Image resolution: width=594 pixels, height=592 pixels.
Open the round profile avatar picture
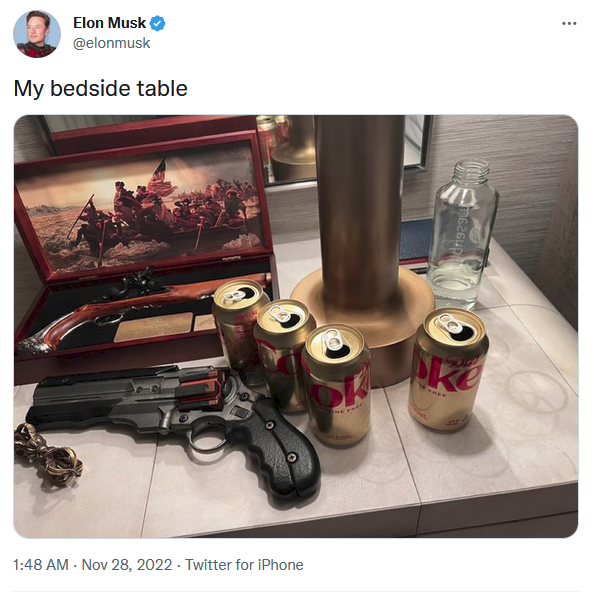[x=37, y=34]
